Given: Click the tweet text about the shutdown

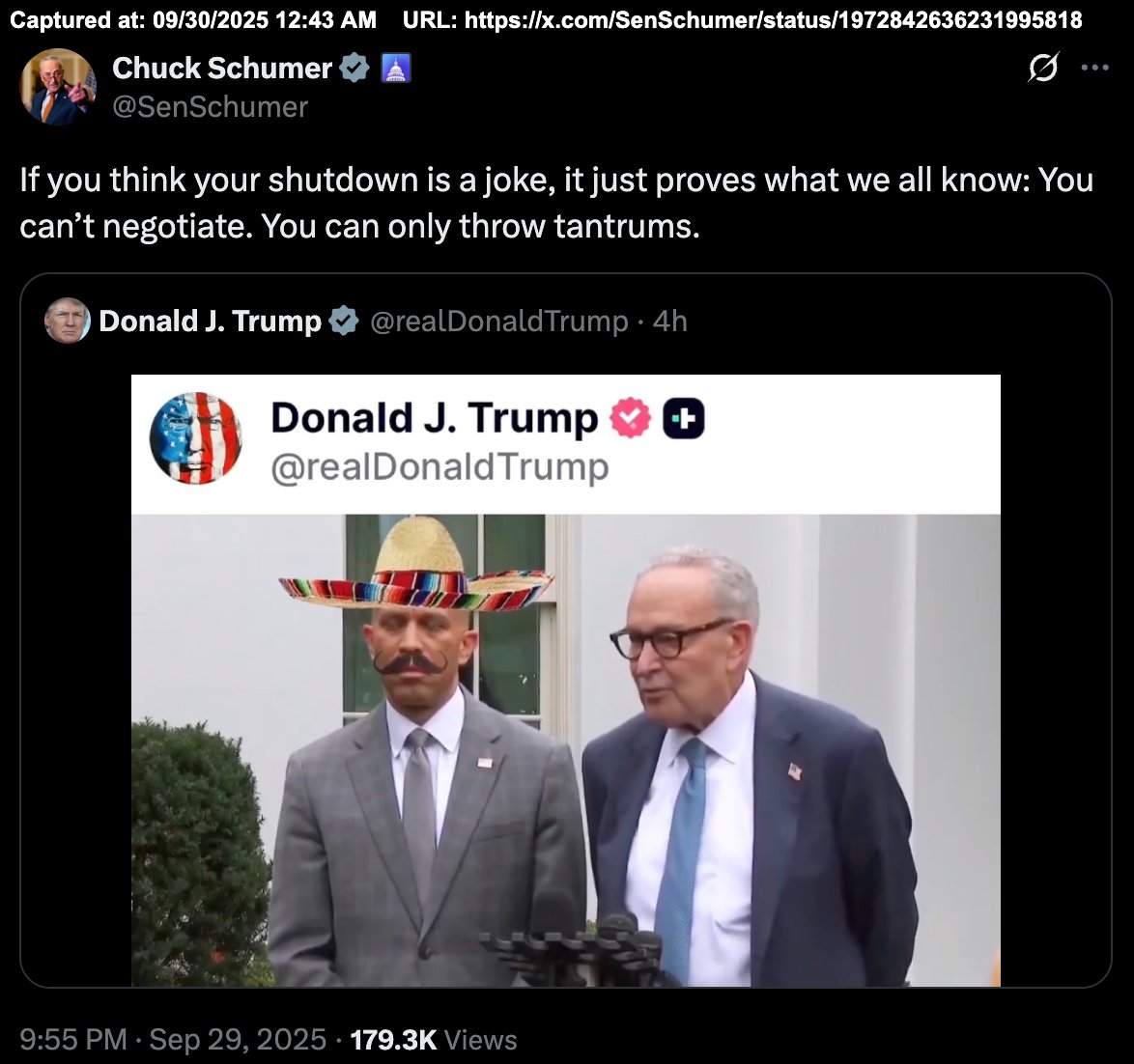Looking at the screenshot, I should pyautogui.click(x=556, y=203).
